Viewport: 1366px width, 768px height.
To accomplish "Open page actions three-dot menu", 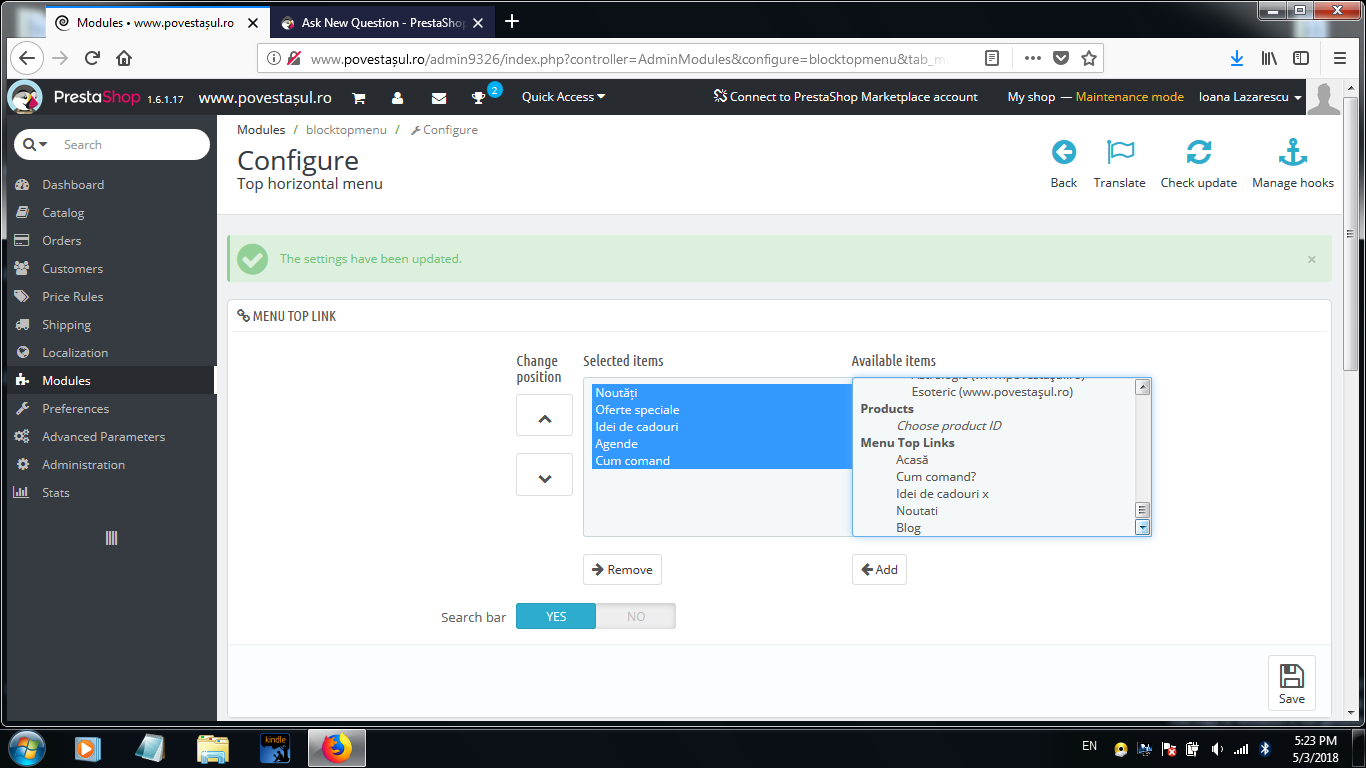I will (1032, 58).
